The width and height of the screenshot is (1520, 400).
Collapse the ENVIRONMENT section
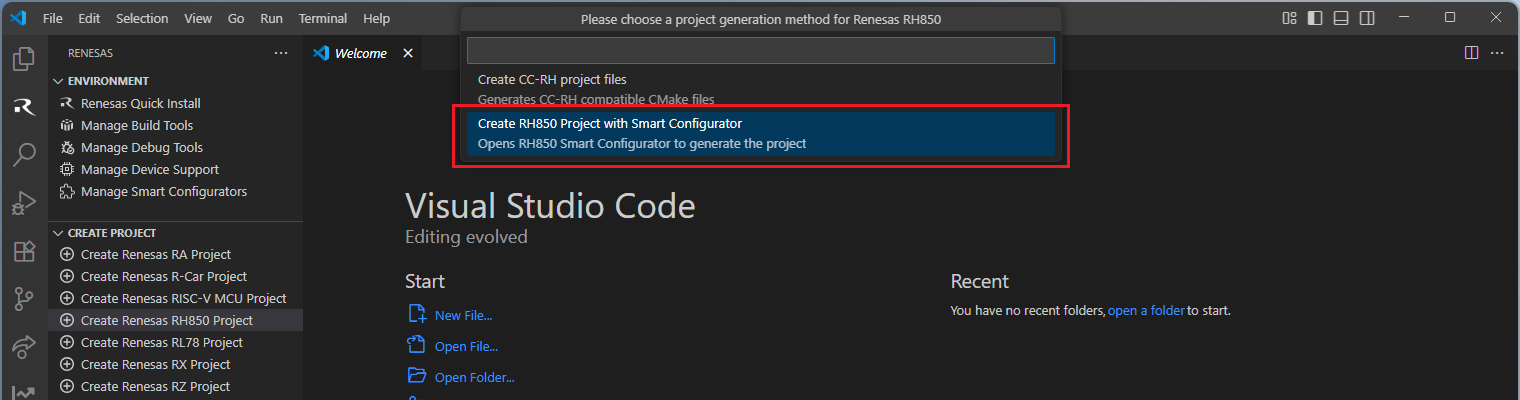click(x=58, y=81)
